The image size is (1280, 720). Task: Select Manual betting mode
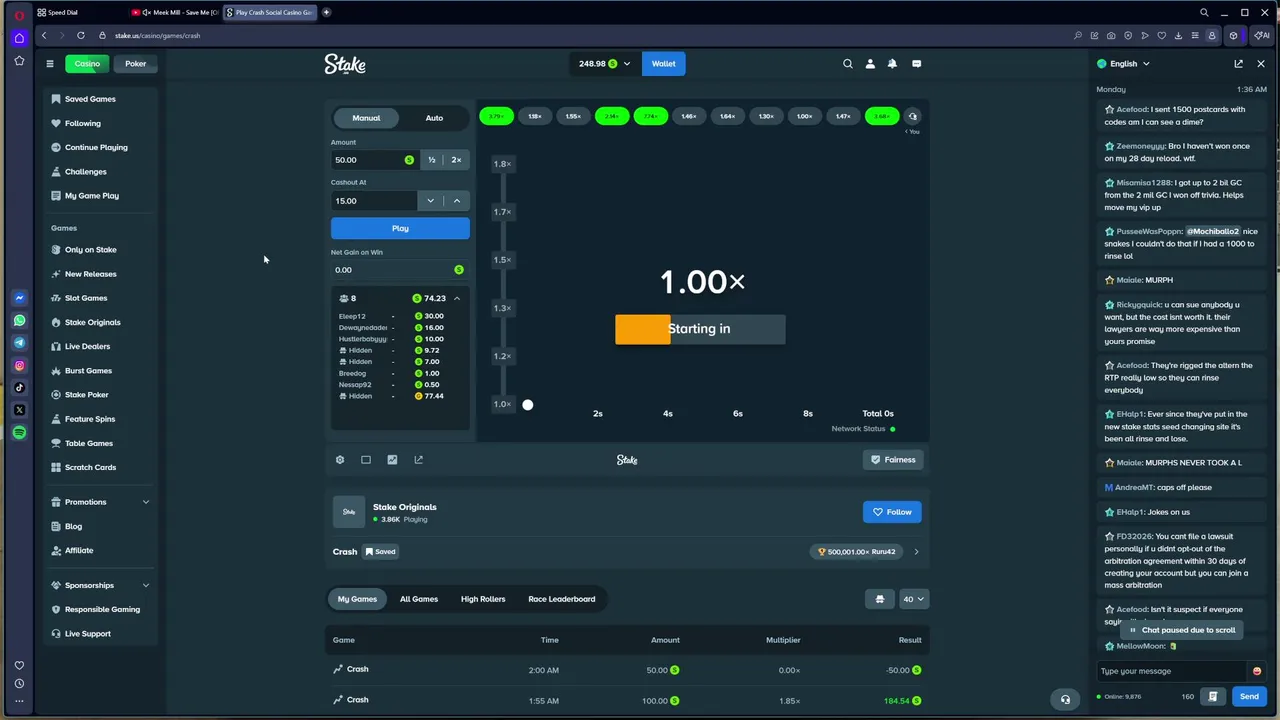tap(366, 118)
